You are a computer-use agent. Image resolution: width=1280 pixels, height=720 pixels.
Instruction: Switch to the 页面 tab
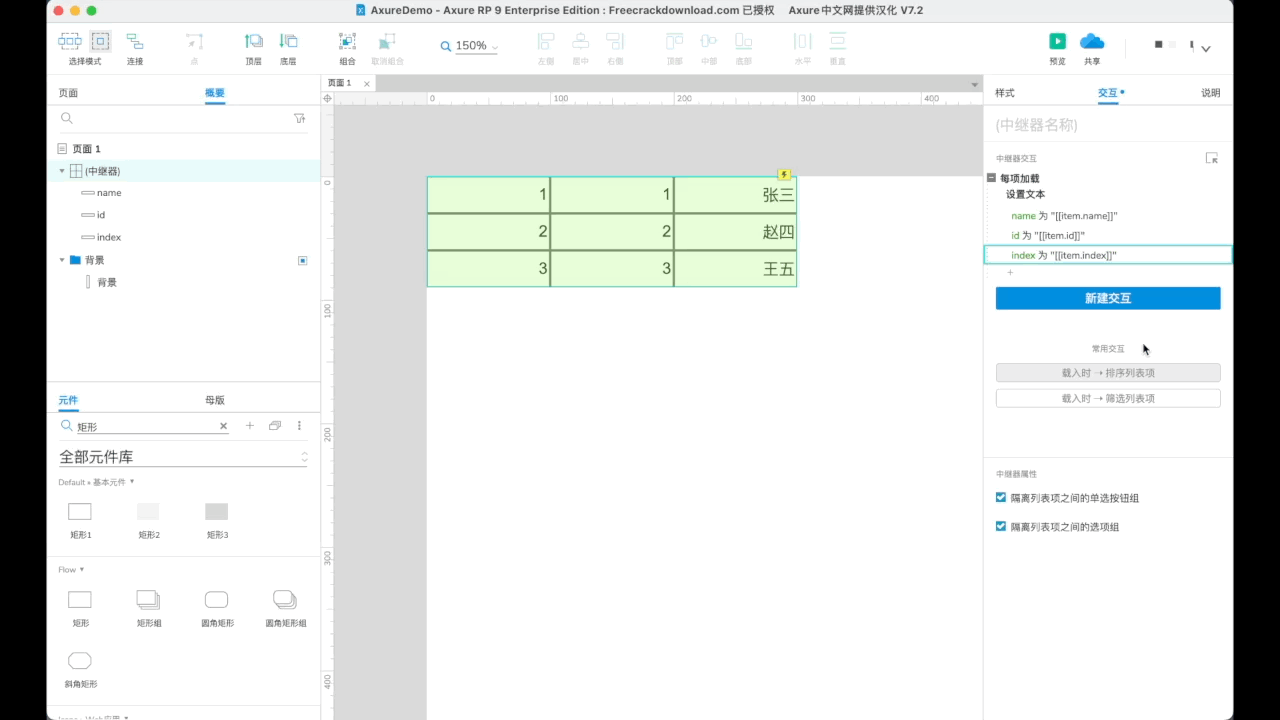tap(68, 93)
